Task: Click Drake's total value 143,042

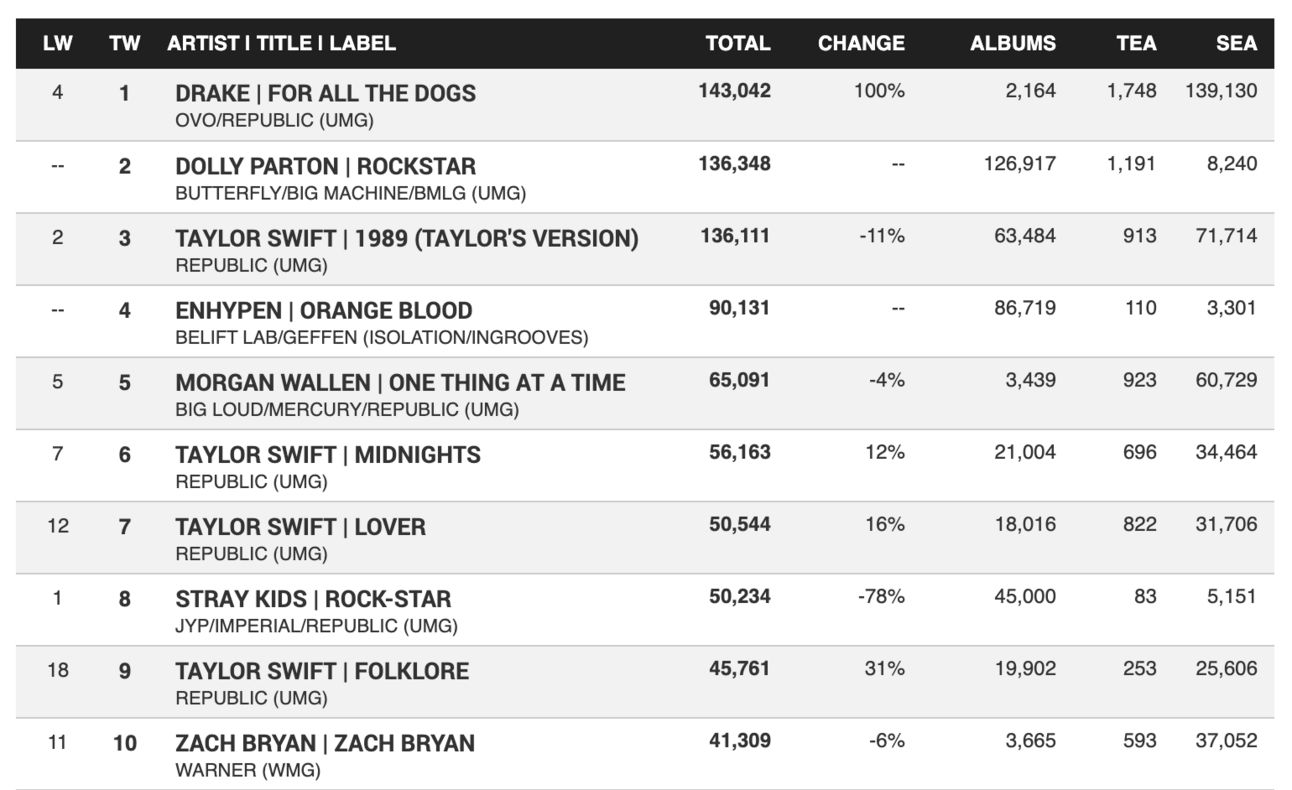Action: (x=734, y=91)
